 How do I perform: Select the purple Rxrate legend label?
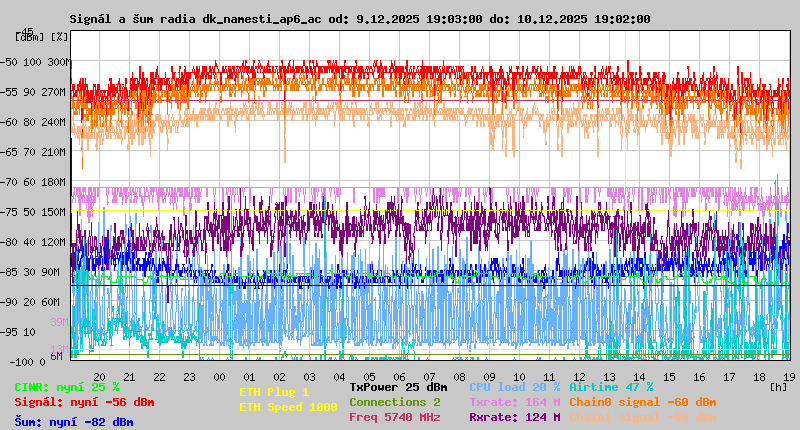coord(514,417)
